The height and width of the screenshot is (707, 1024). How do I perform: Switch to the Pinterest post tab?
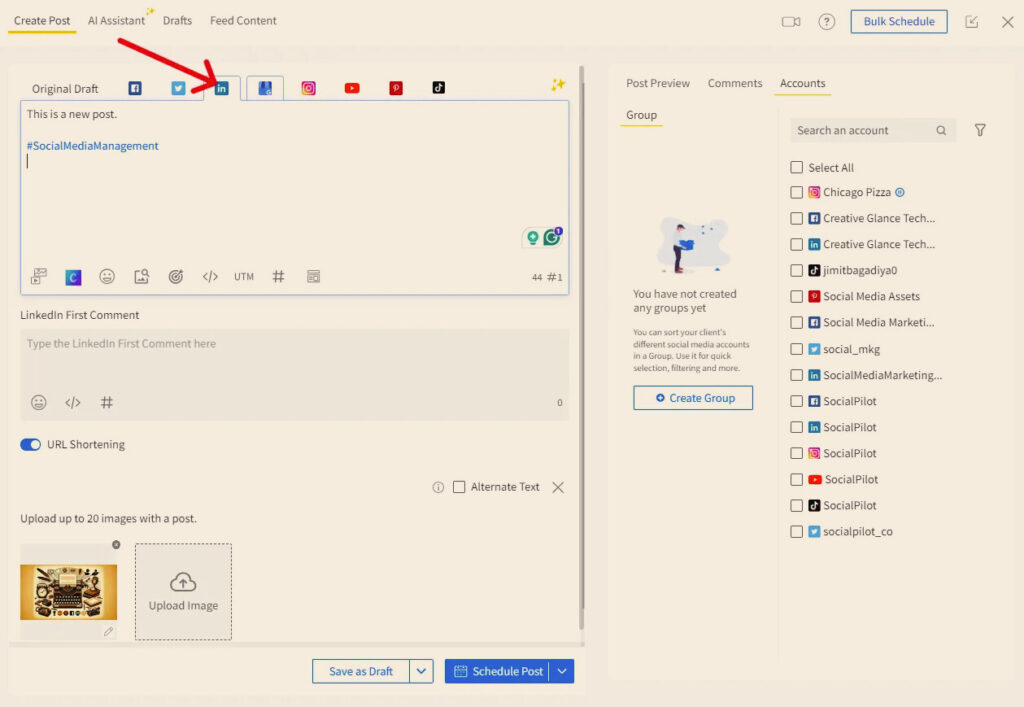pyautogui.click(x=396, y=88)
